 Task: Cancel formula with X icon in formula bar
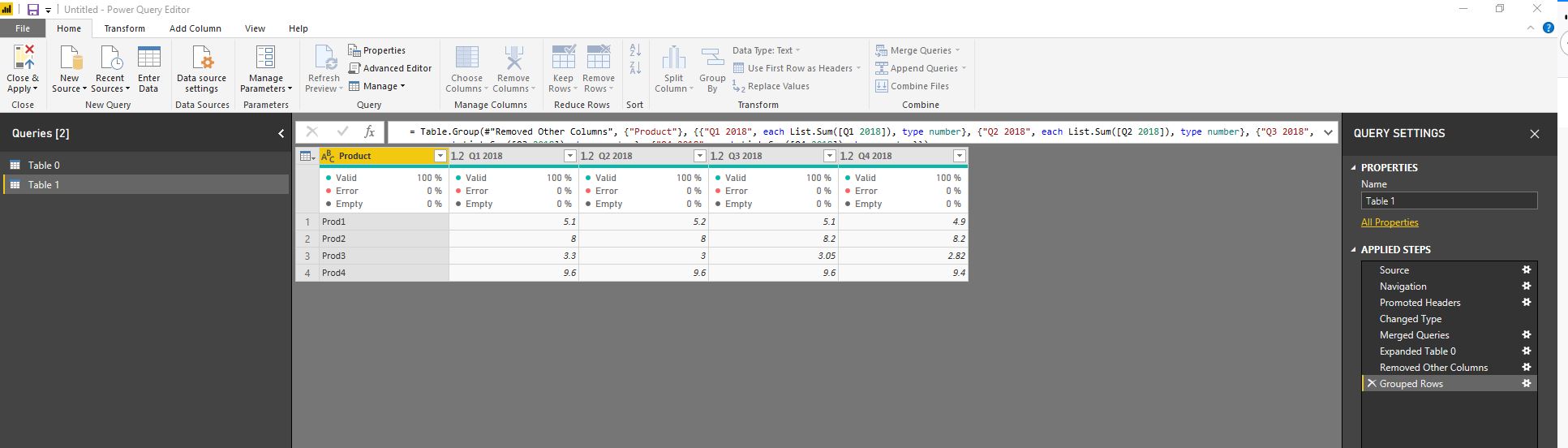tap(312, 131)
